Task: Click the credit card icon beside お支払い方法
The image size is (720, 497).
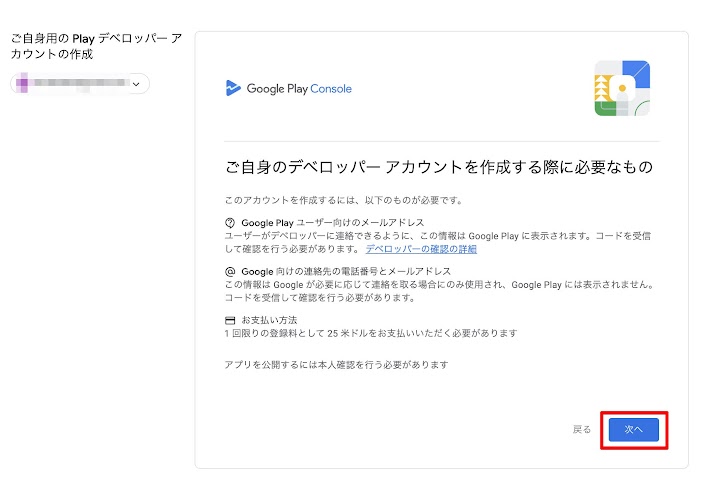Action: (x=230, y=320)
